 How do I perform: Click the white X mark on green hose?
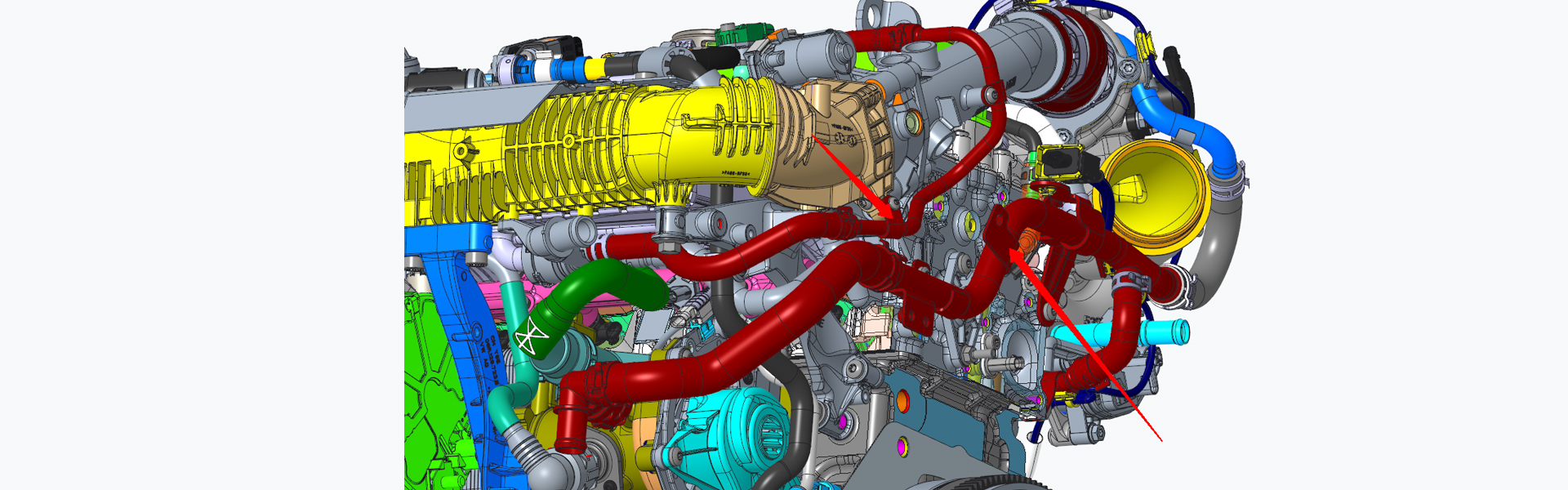[531, 337]
